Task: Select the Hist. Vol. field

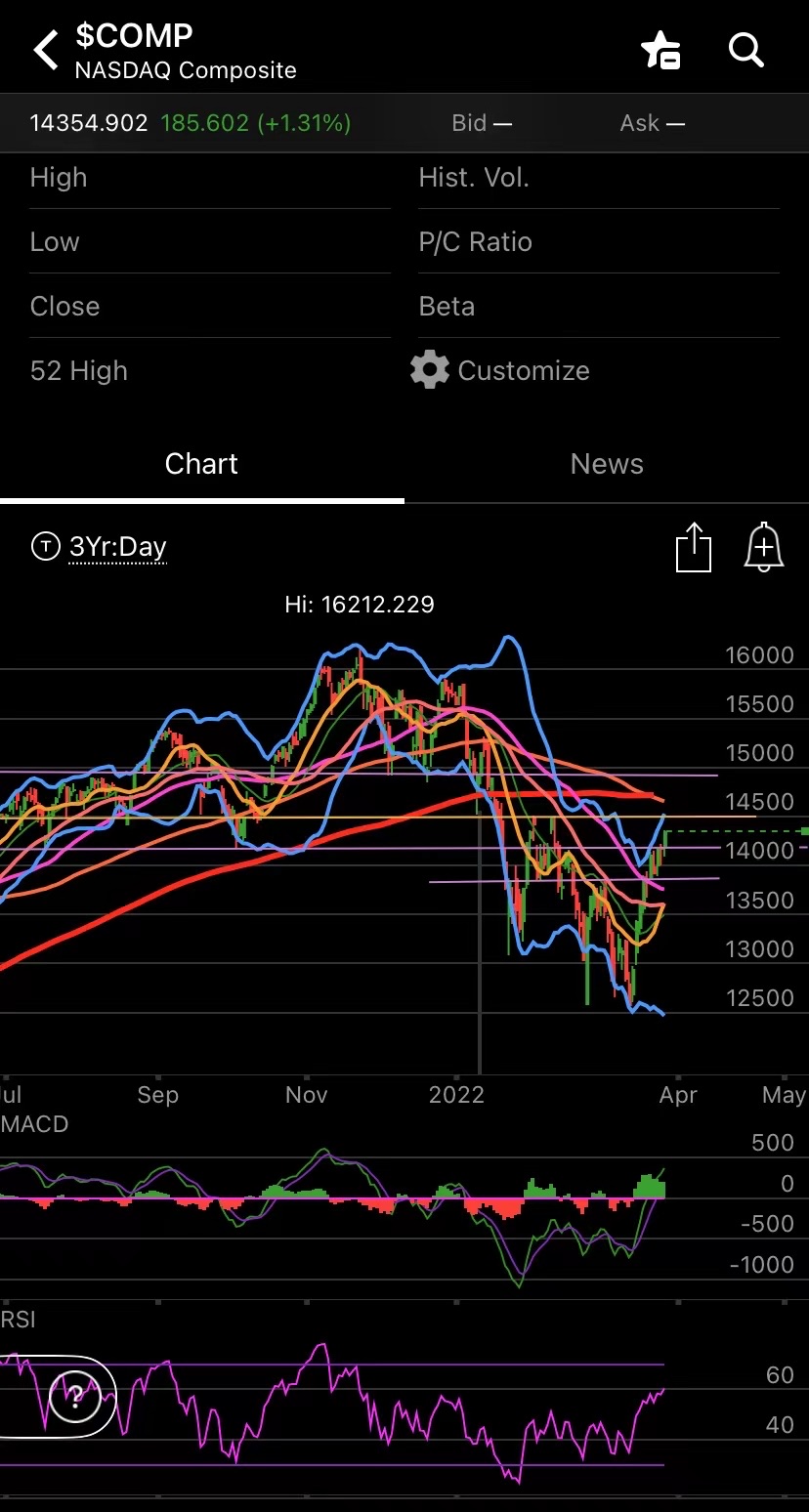Action: click(599, 178)
